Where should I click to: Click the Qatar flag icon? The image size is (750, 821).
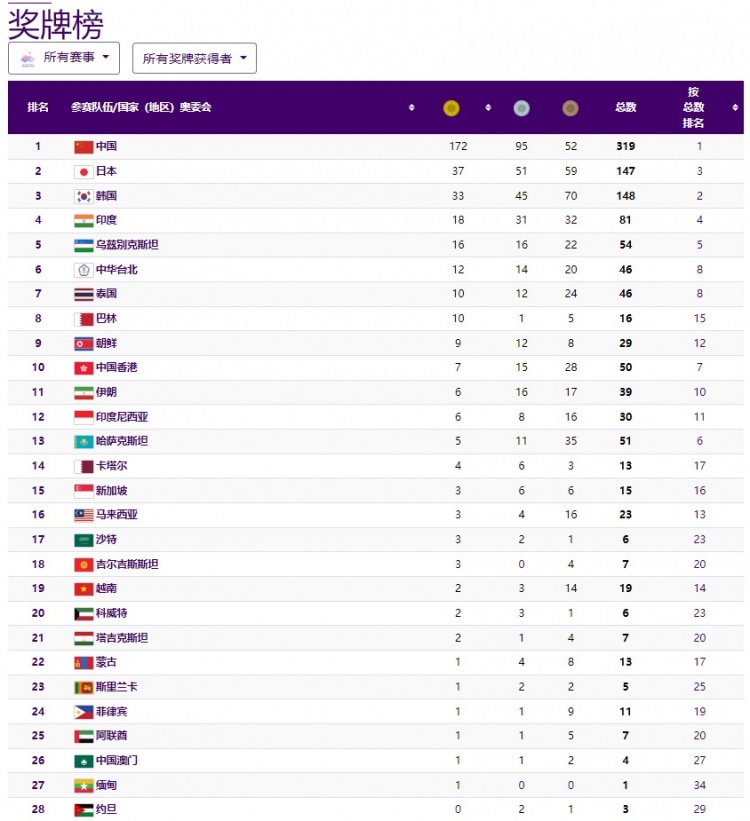[x=83, y=466]
